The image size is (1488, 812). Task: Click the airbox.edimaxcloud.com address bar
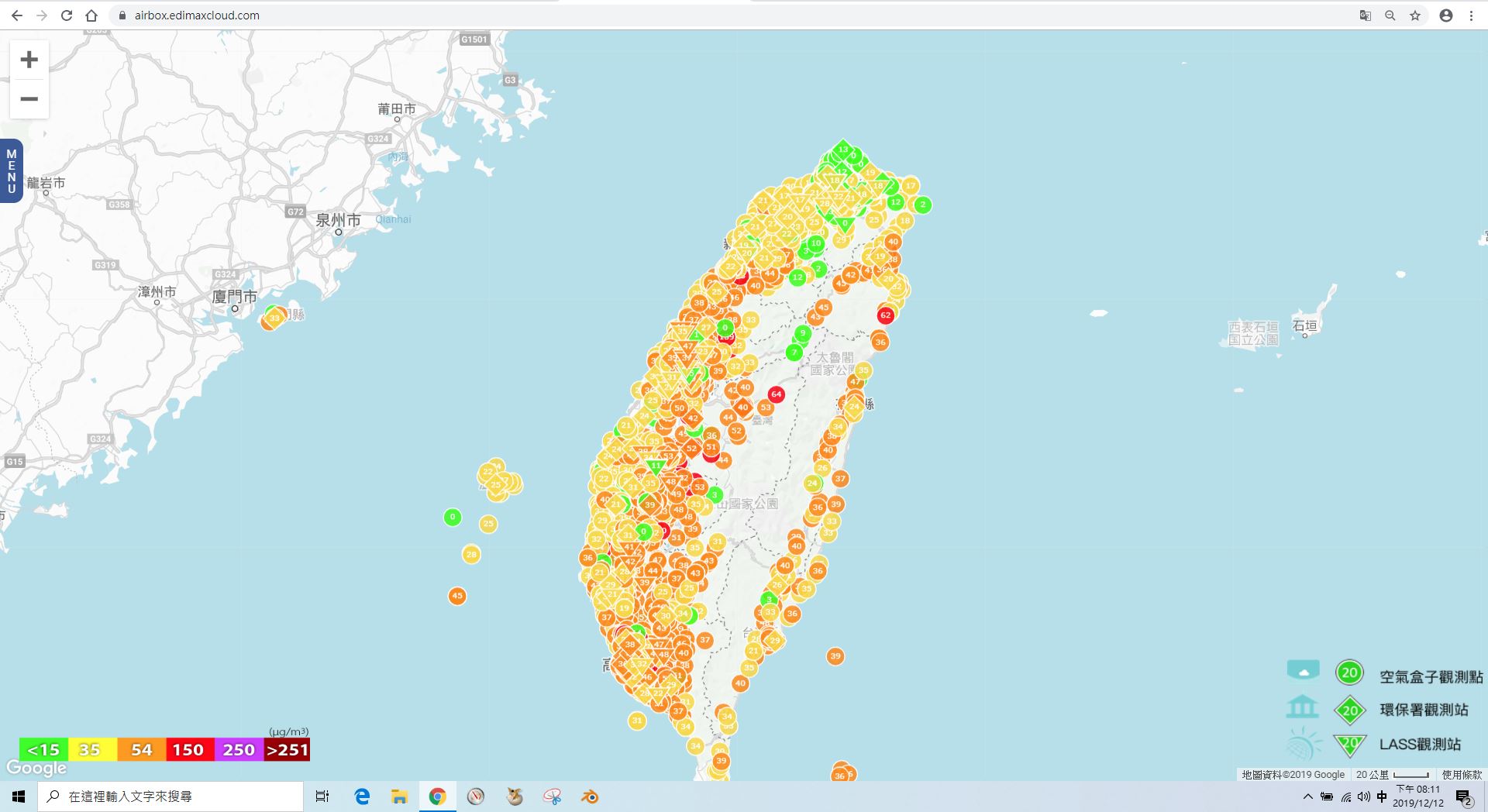728,15
